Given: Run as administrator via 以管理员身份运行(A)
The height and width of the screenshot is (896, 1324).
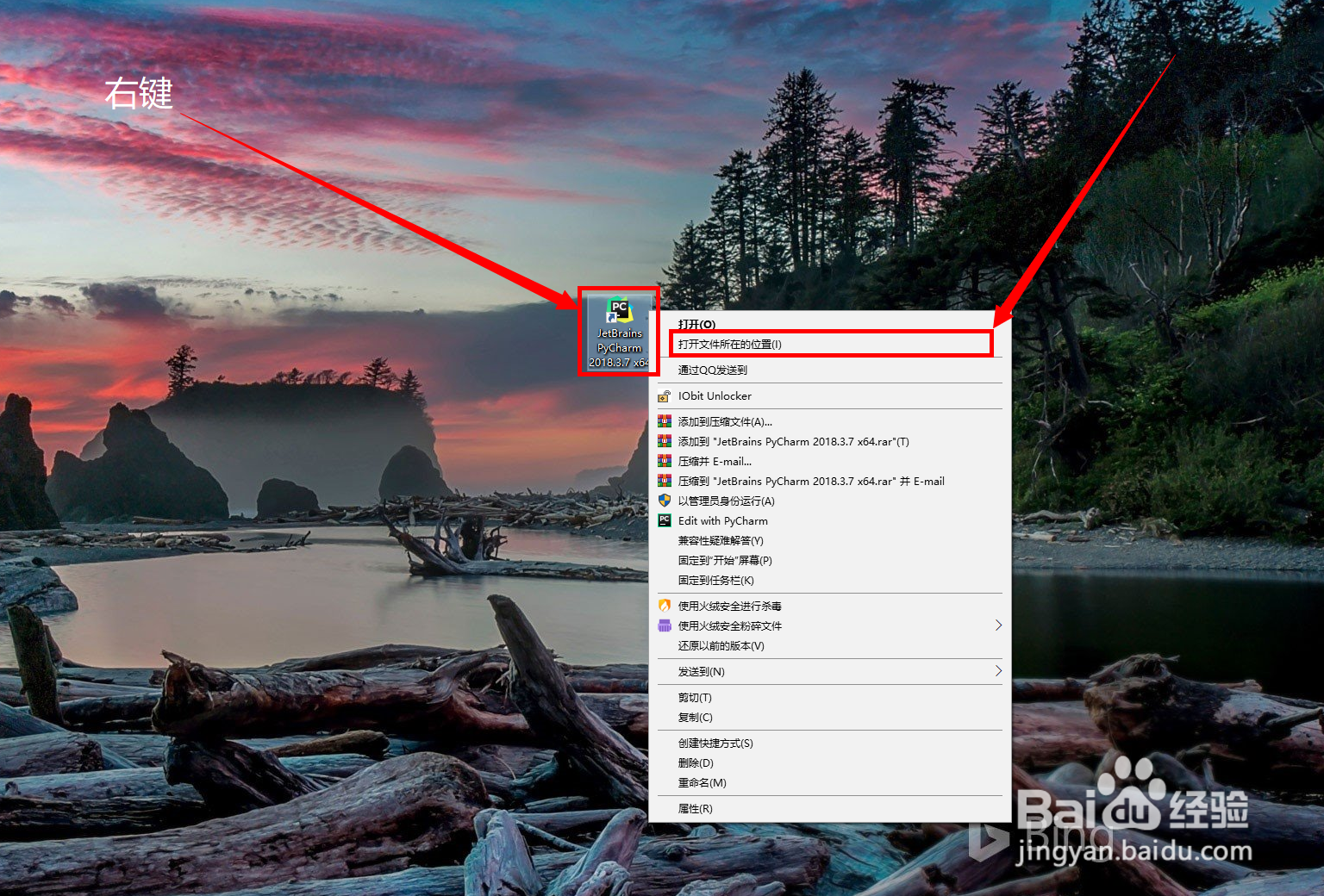Looking at the screenshot, I should point(829,501).
